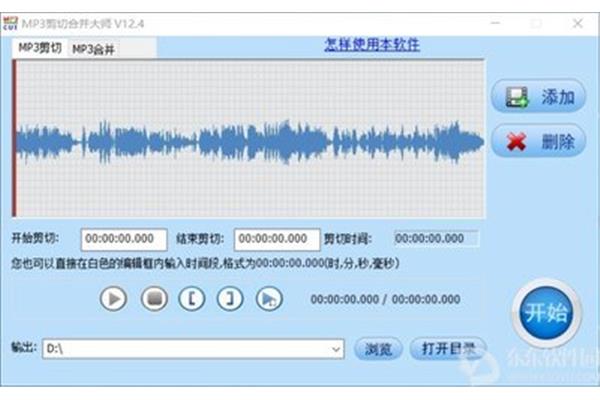The image size is (600, 400).
Task: Click the 结束剪切 end time field
Action: 277,239
